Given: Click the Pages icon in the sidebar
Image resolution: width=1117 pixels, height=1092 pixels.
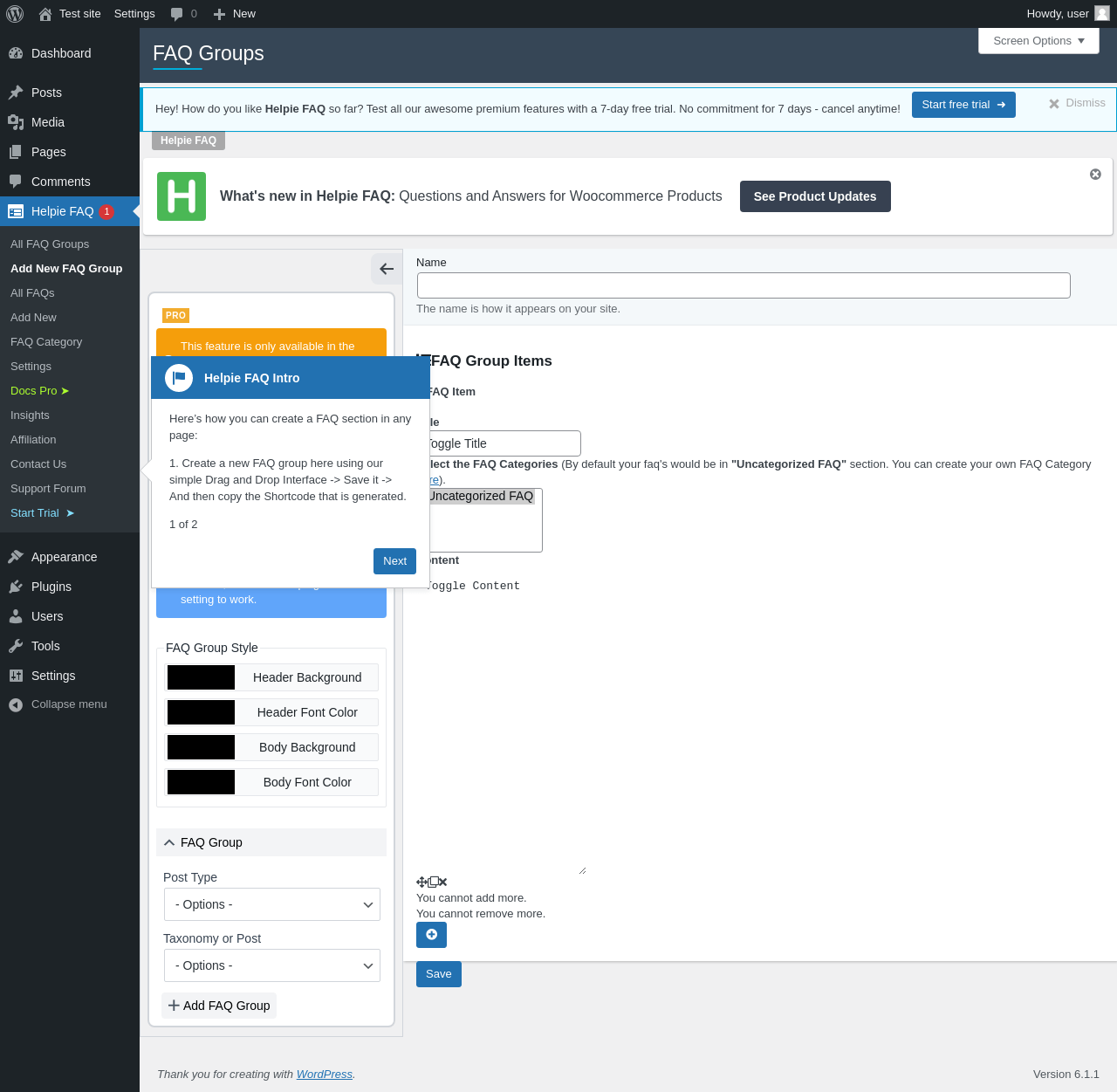Looking at the screenshot, I should pos(16,152).
